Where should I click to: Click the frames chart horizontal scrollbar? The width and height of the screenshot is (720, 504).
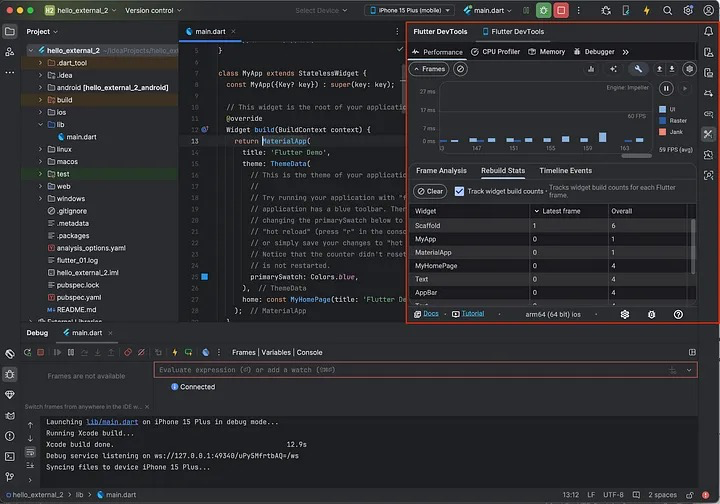tap(636, 156)
